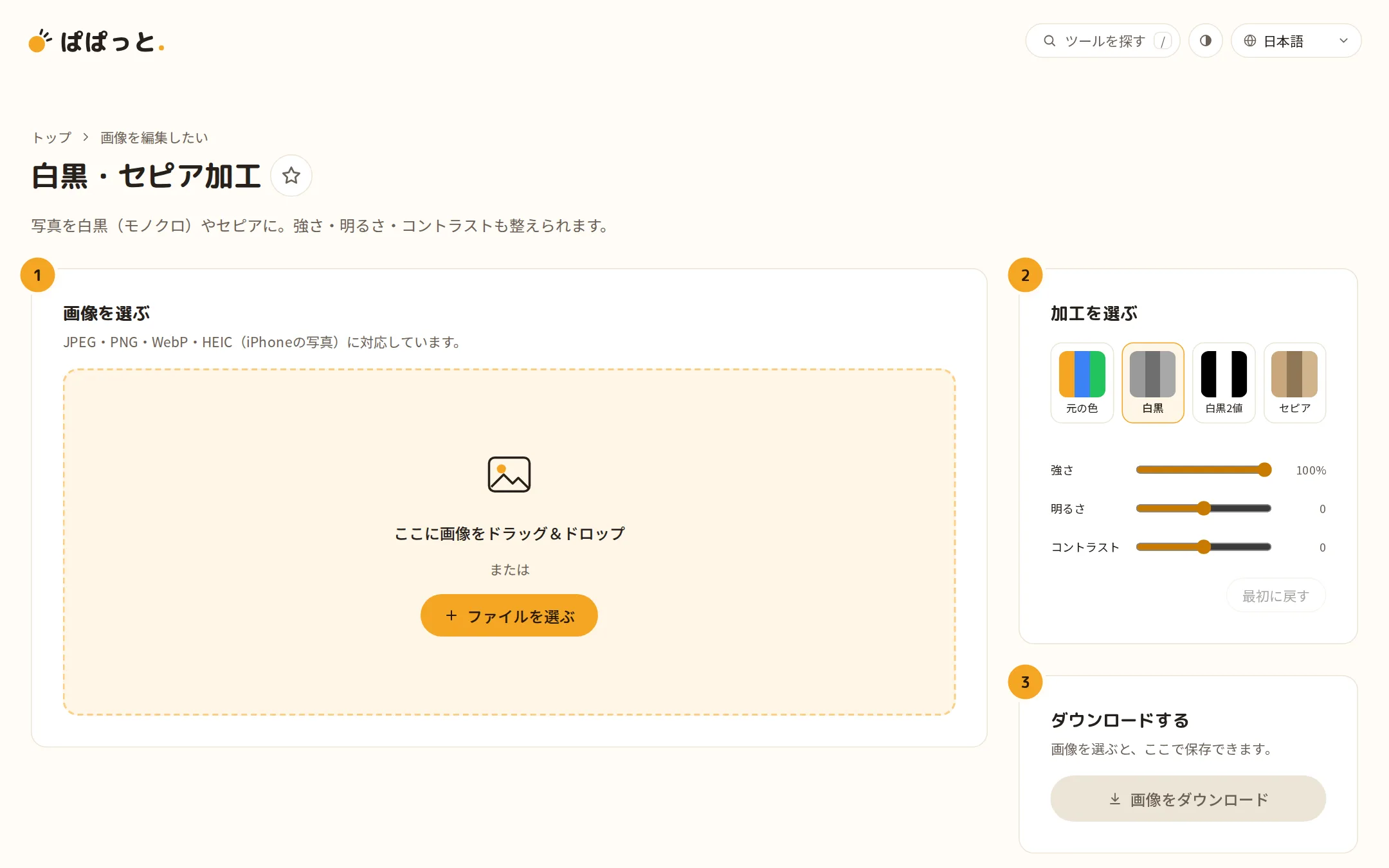Open the 画像を編集したい breadcrumb link
Viewport: 1389px width, 868px height.
click(154, 138)
